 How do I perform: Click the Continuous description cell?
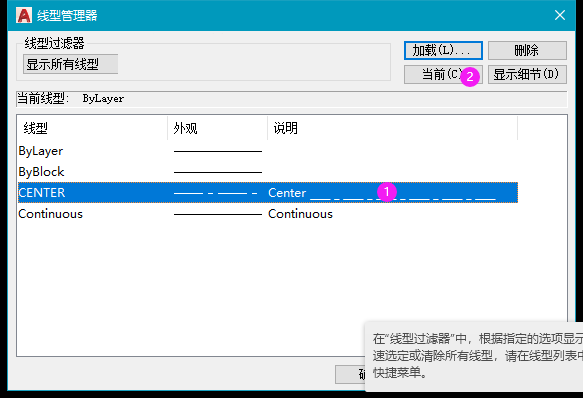coord(300,214)
